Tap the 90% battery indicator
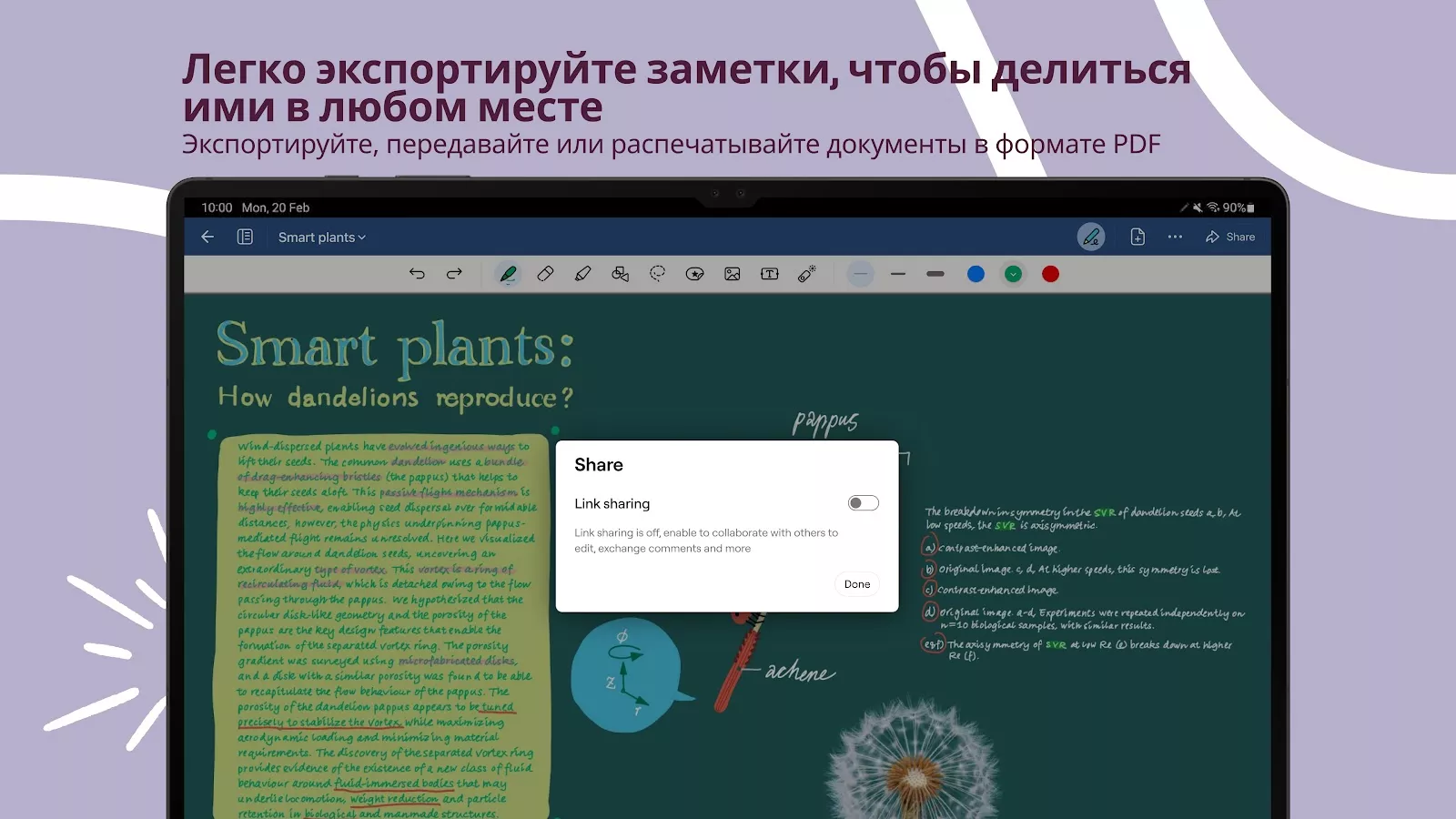1456x819 pixels. [x=1239, y=207]
